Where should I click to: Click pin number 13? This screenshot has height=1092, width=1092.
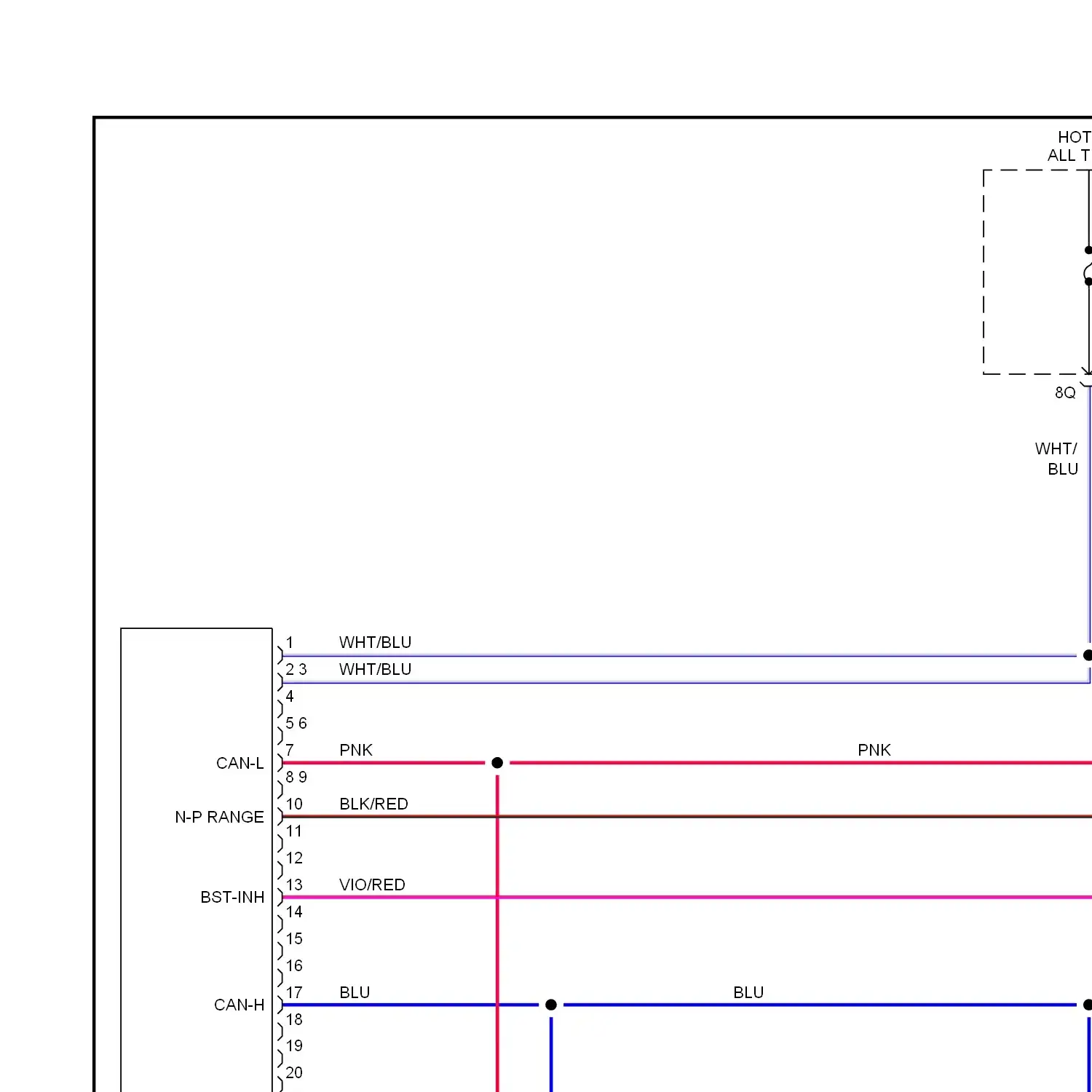coord(294,885)
